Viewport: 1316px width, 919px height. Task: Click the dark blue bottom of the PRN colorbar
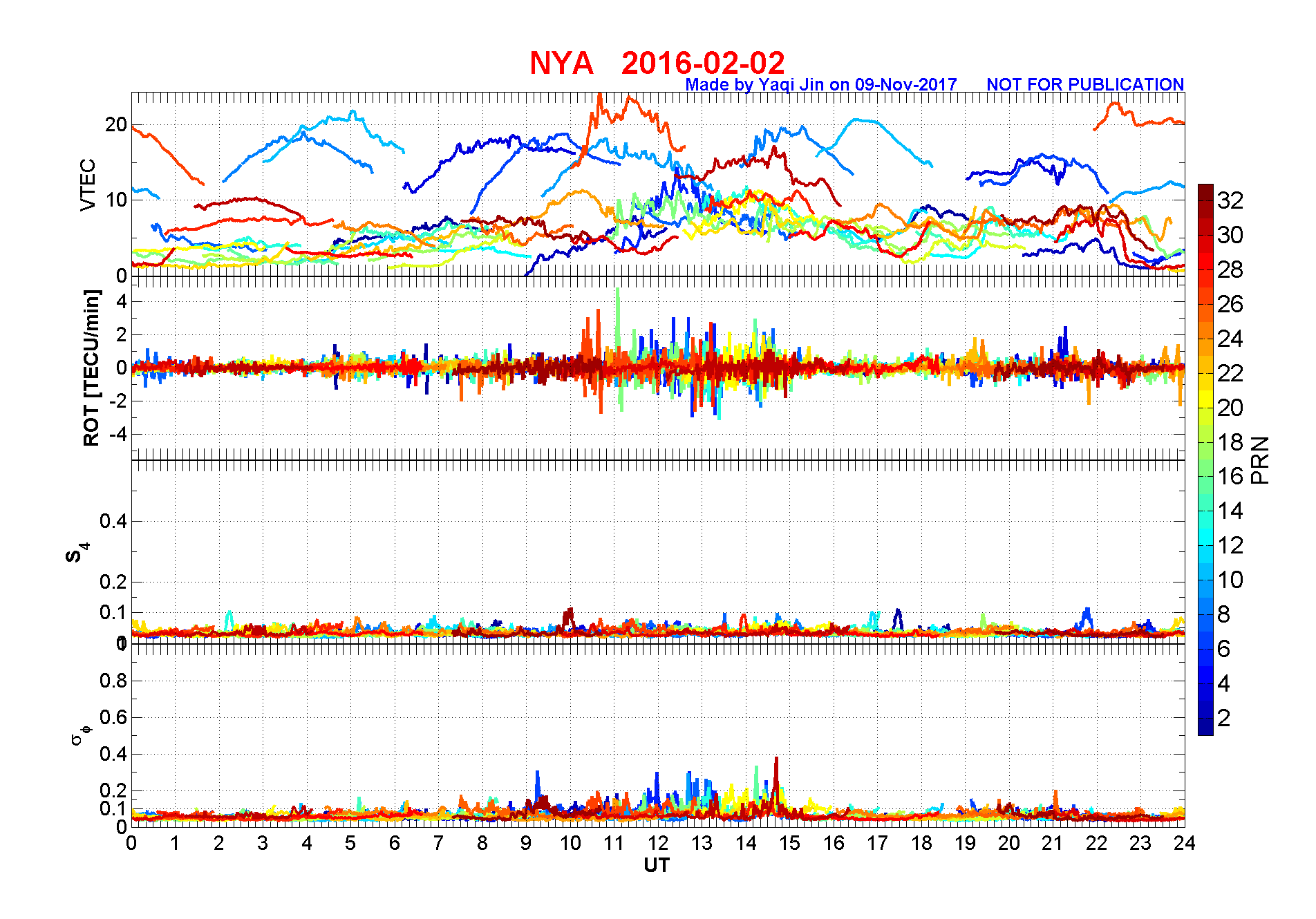click(x=1205, y=726)
